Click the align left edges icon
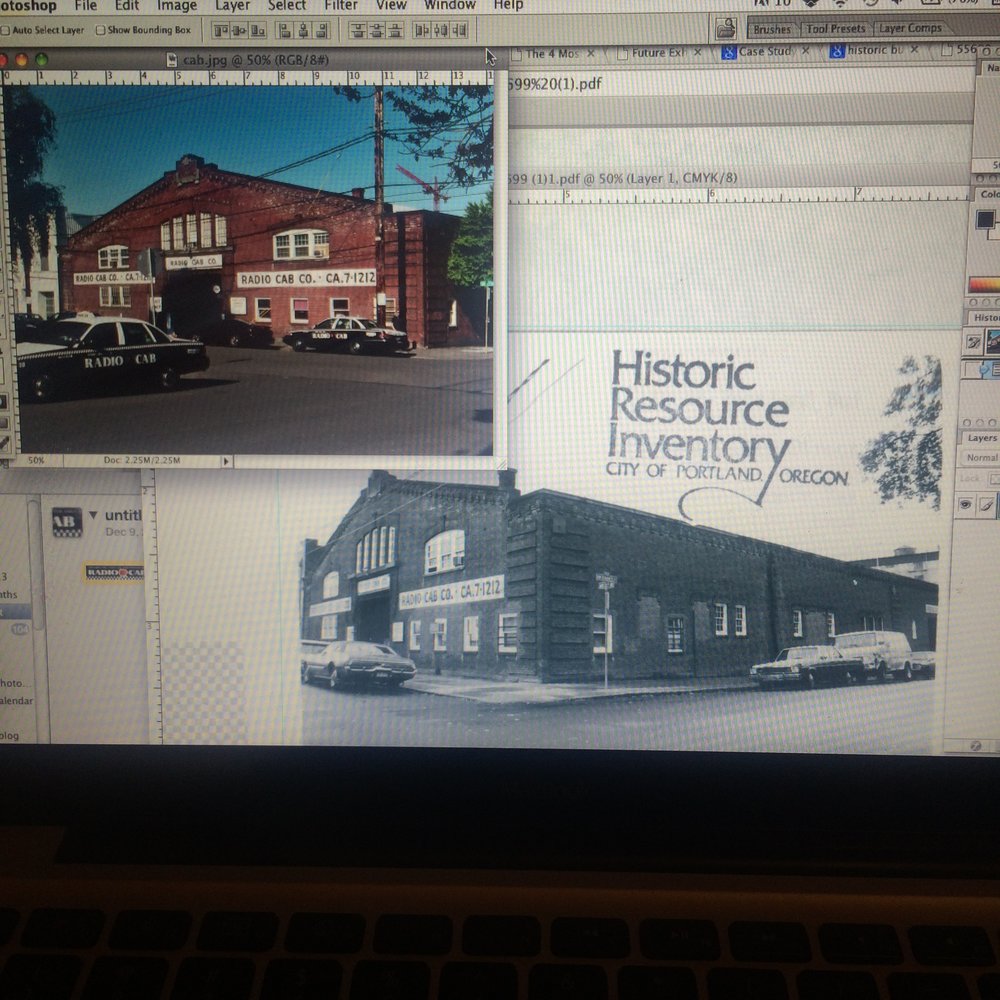Image resolution: width=1000 pixels, height=1000 pixels. (x=286, y=30)
